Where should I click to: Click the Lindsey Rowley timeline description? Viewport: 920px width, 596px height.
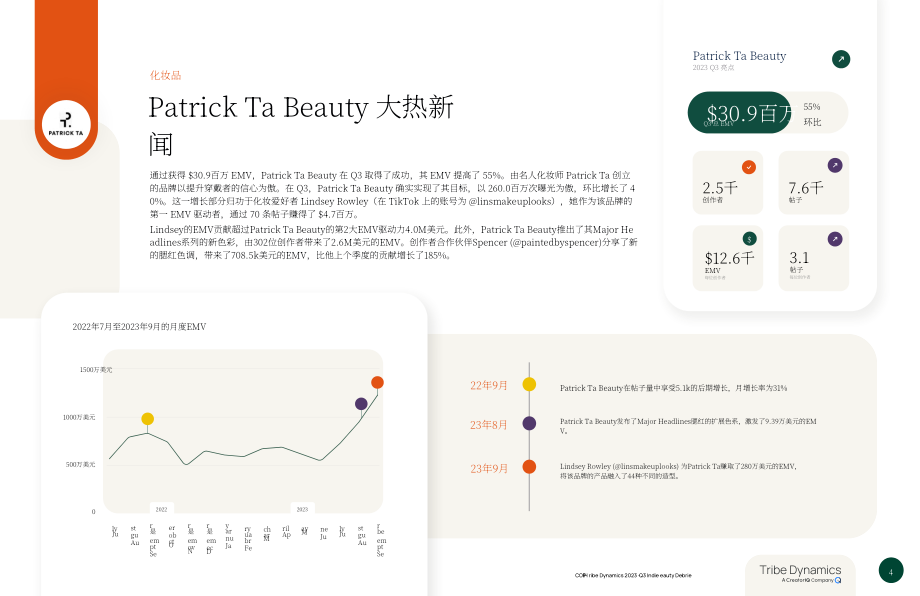tap(678, 471)
